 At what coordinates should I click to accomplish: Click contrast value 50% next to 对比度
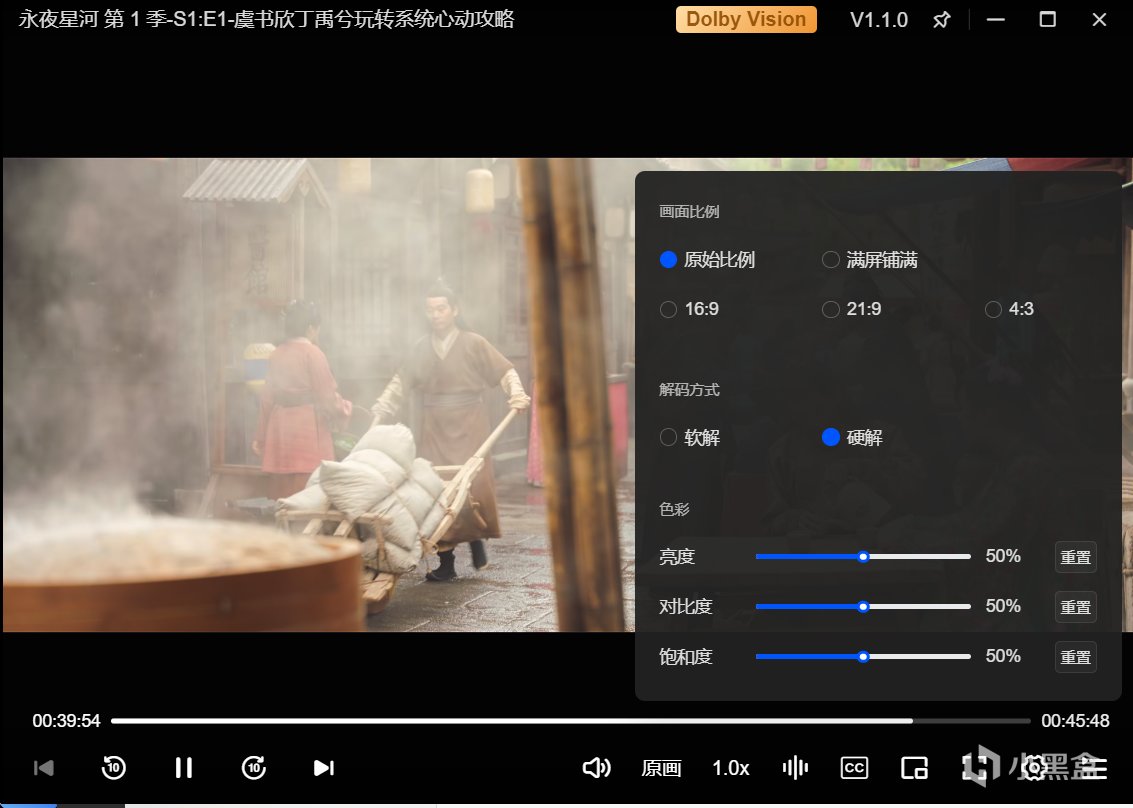pos(1003,606)
